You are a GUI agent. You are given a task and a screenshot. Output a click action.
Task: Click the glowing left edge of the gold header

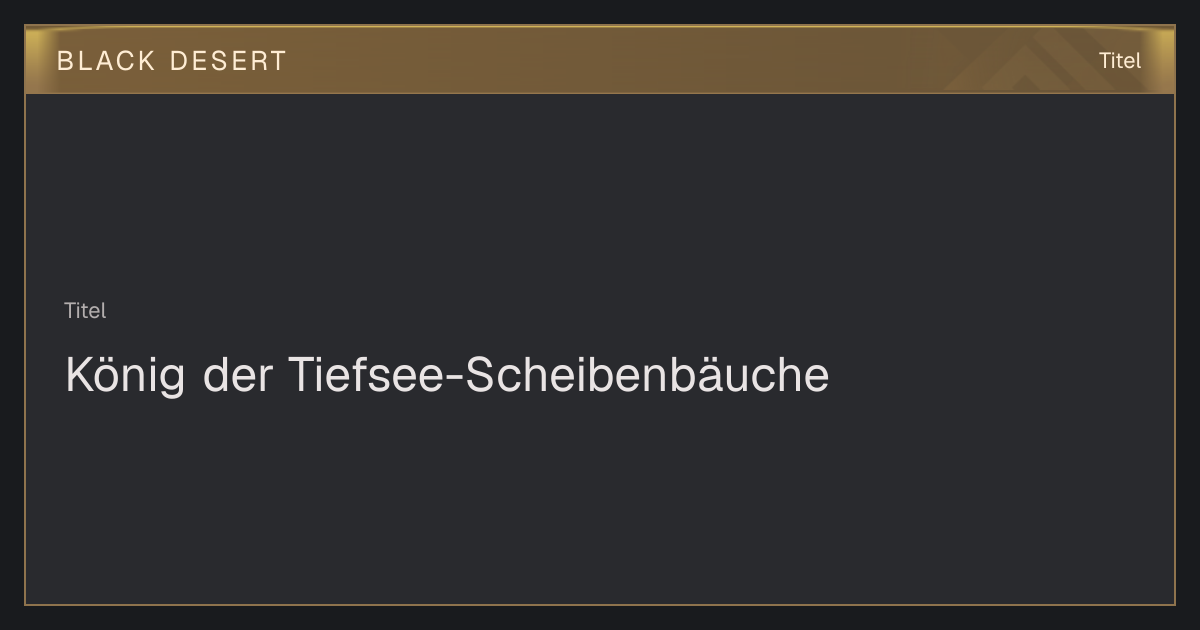[x=34, y=60]
